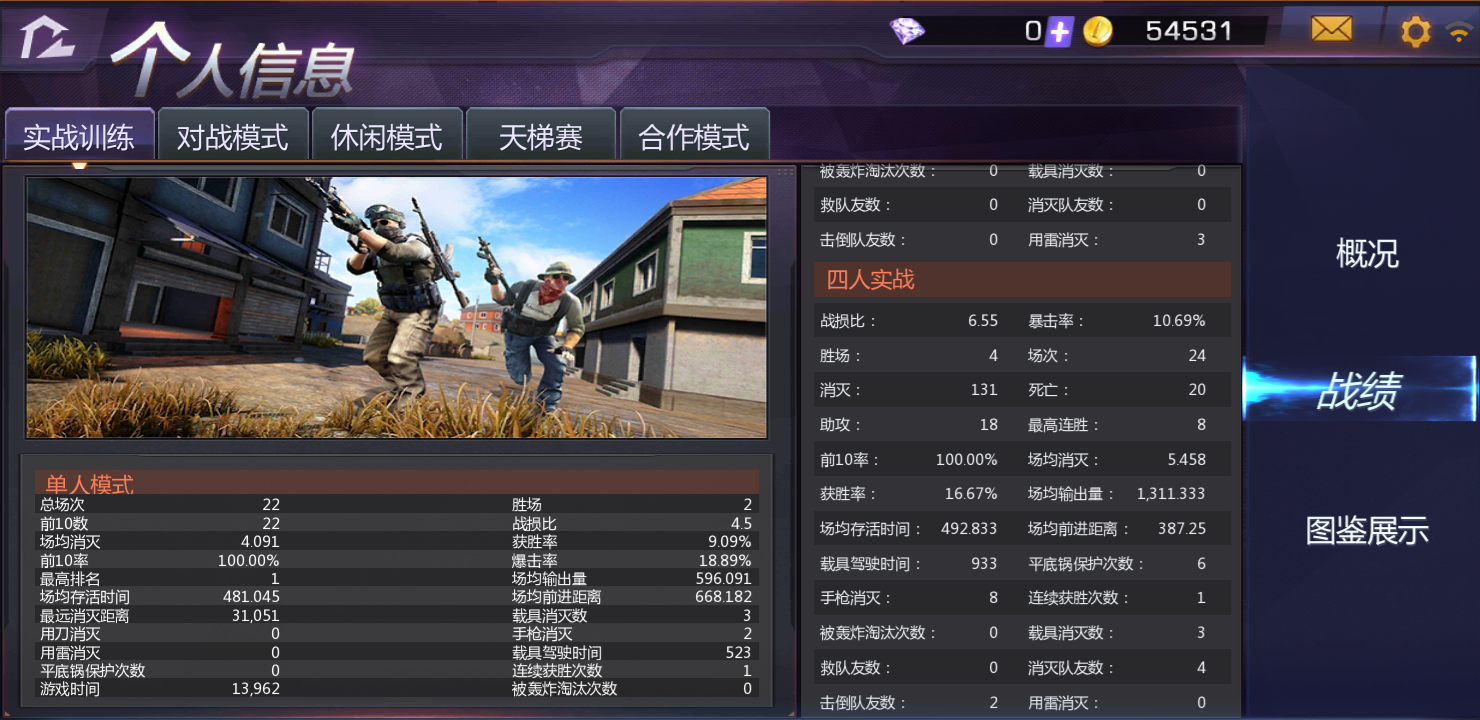Return to the lobby via home icon
Image resolution: width=1480 pixels, height=720 pixels.
point(46,38)
